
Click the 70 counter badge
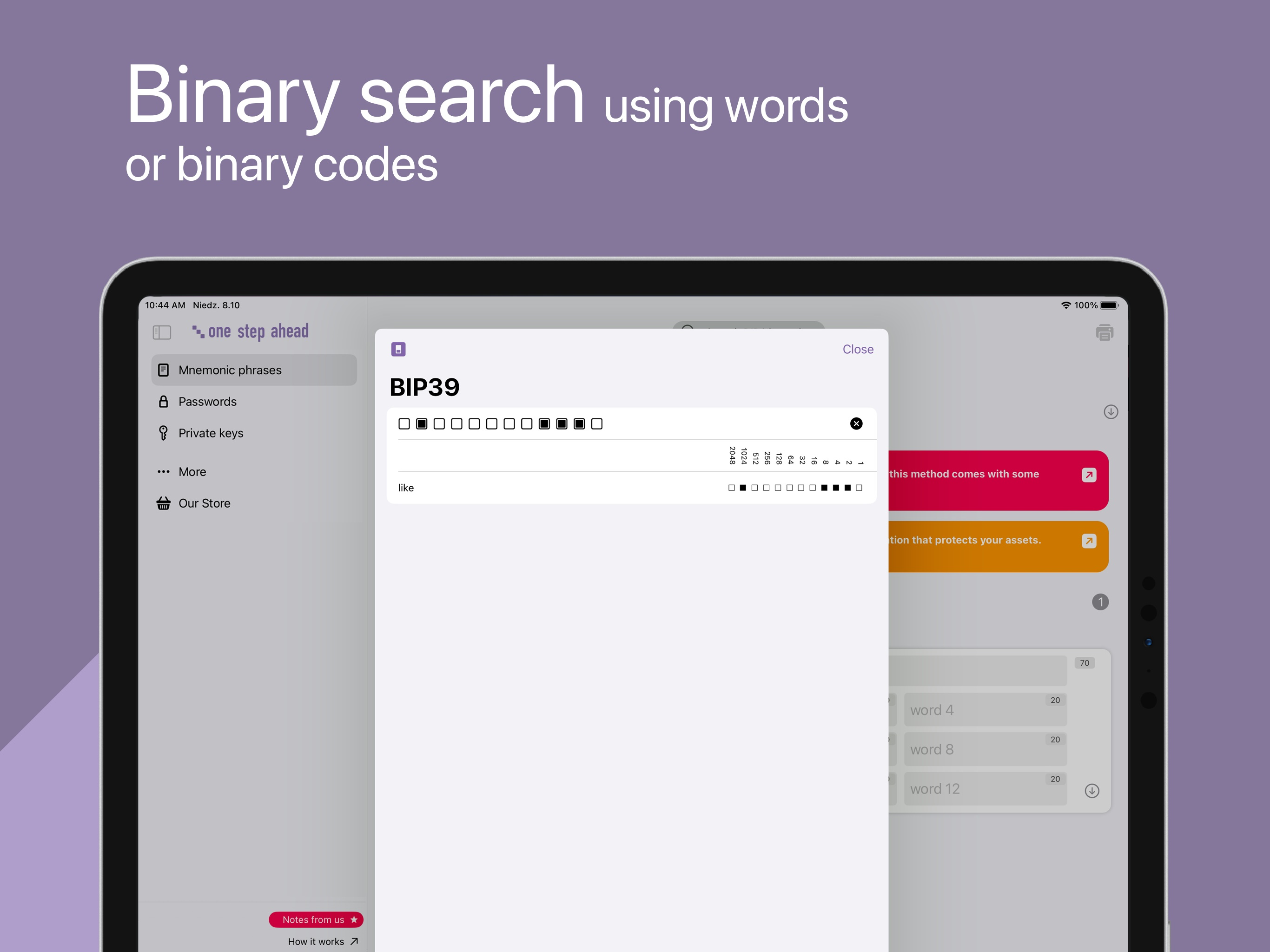[x=1085, y=662]
